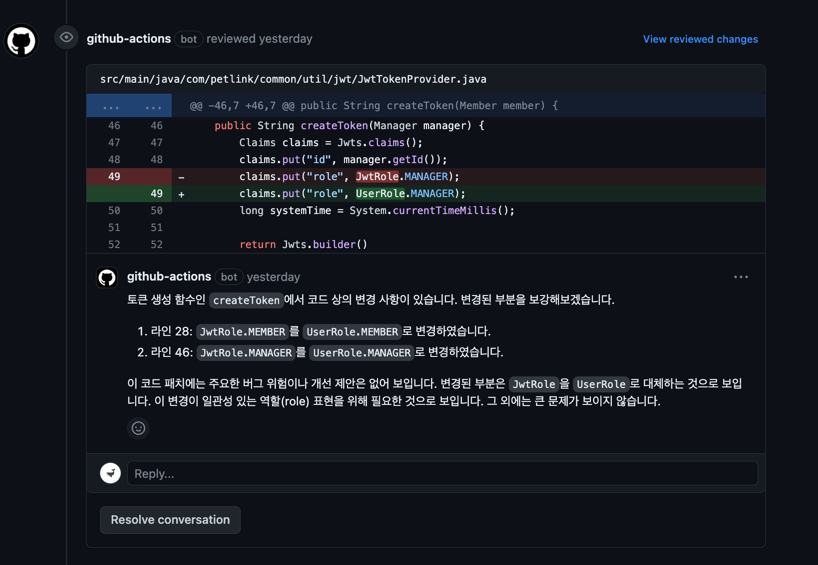Screen dimensions: 818x565
Task: Click the user avatar next to the Reply field
Action: coord(110,473)
